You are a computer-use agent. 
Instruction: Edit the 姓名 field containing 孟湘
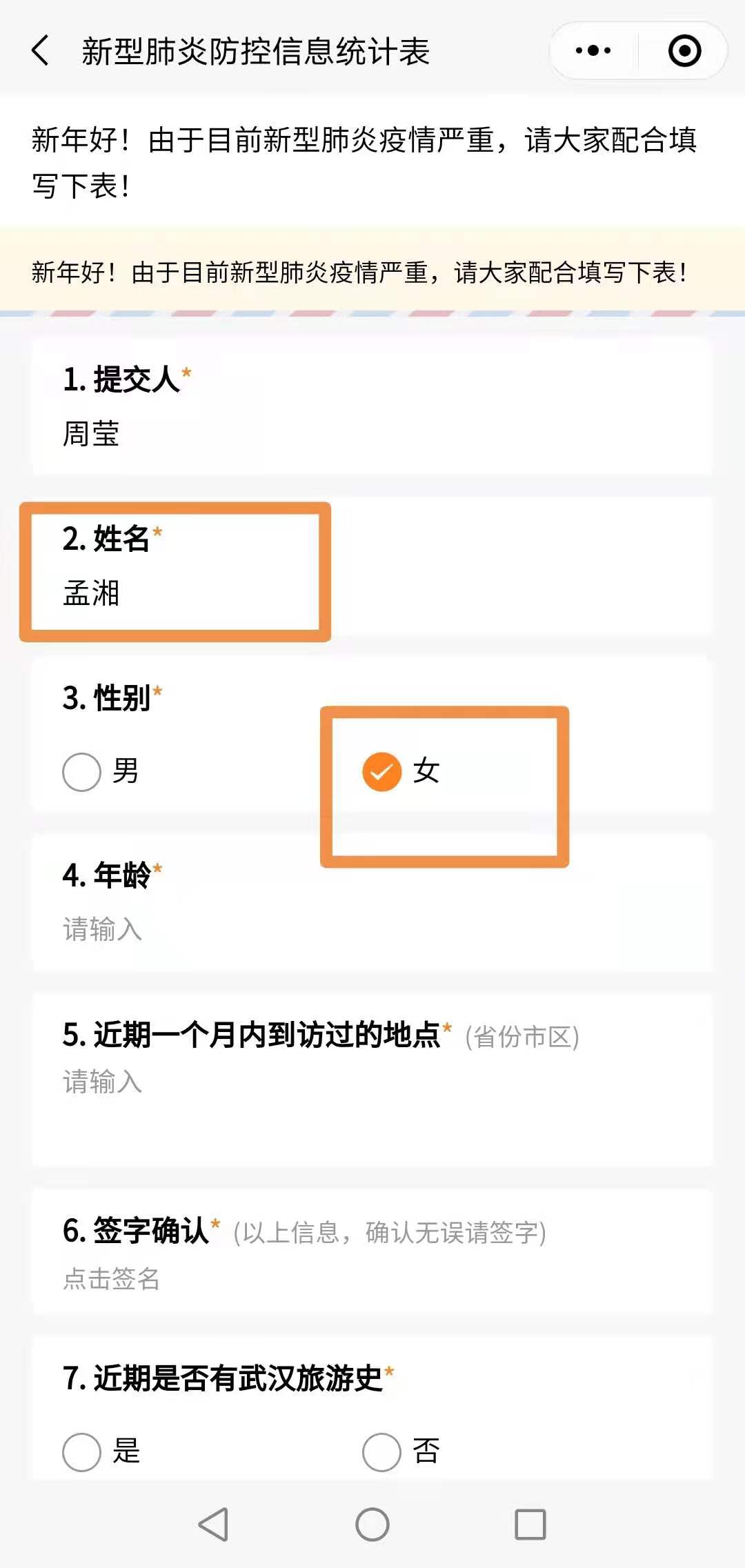click(x=92, y=593)
